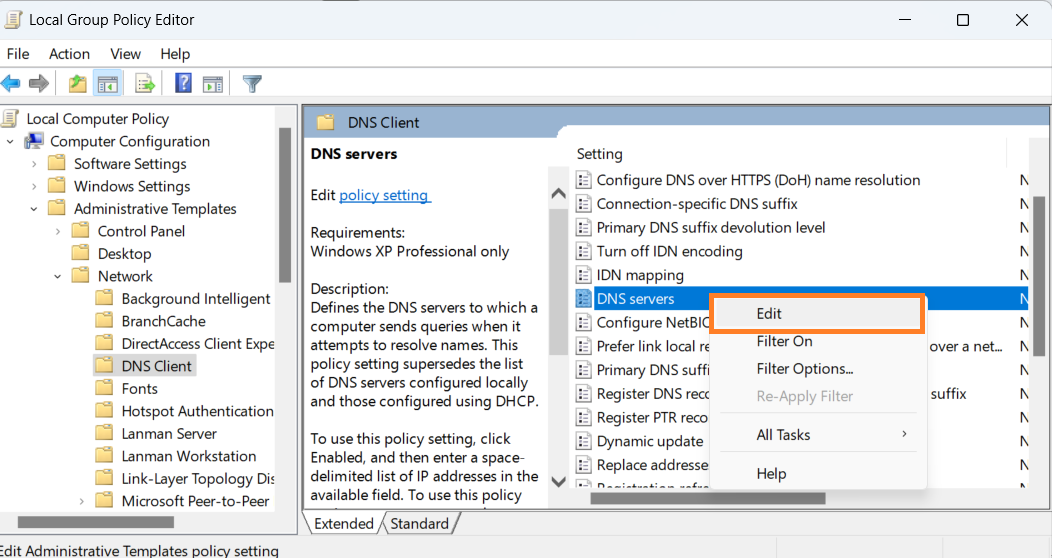Select Filter Options... in context menu
Viewport: 1052px width, 558px height.
click(x=804, y=369)
